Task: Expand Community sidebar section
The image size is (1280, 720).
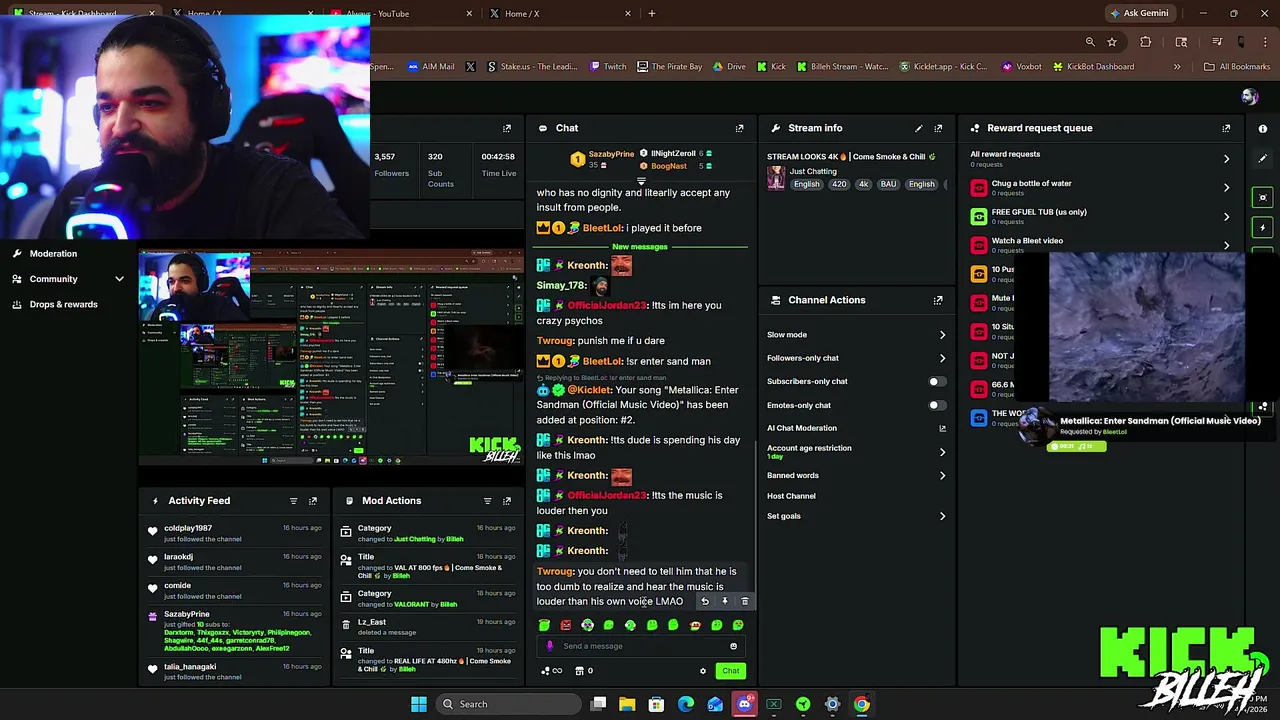Action: [x=119, y=279]
